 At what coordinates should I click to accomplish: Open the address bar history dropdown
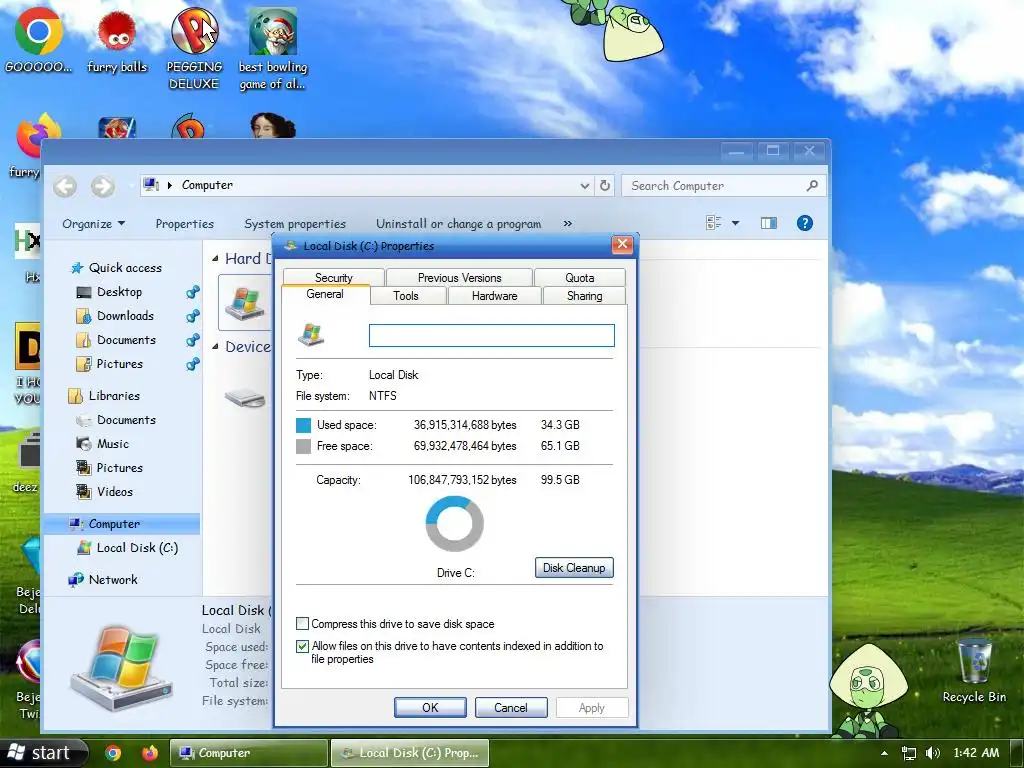[584, 185]
